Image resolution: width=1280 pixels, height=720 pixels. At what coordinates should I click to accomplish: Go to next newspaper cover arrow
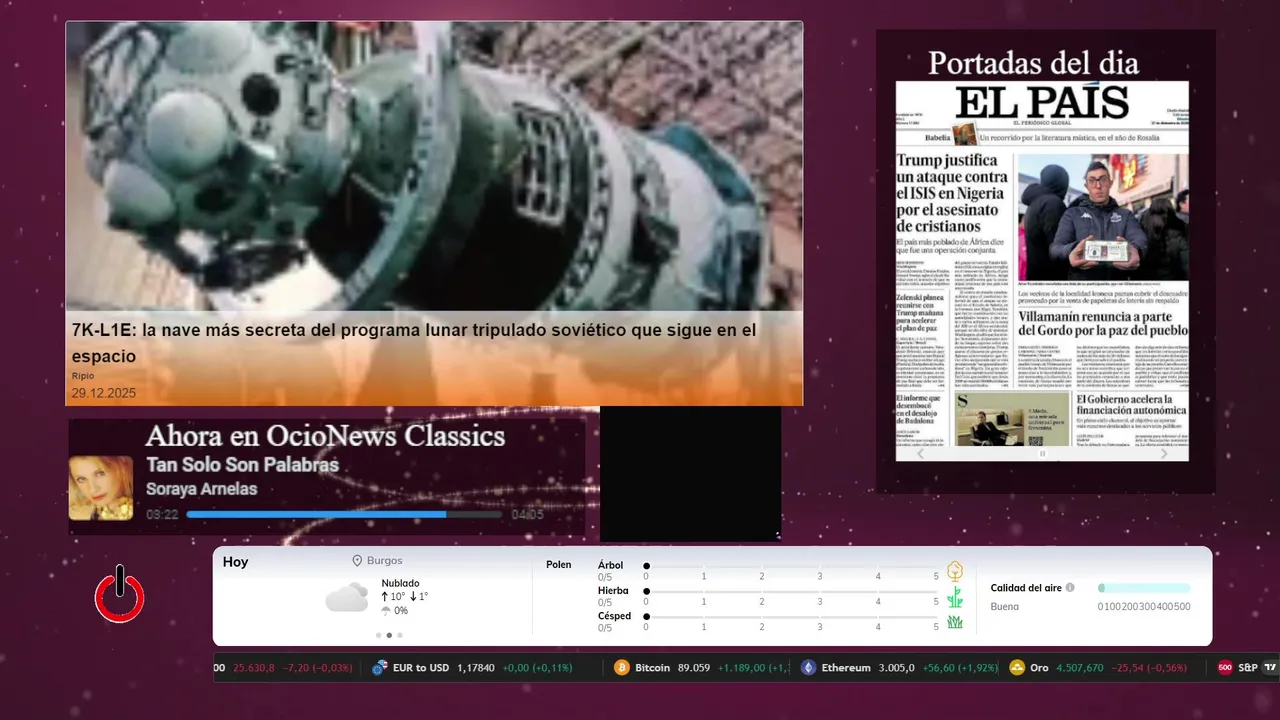tap(1164, 453)
